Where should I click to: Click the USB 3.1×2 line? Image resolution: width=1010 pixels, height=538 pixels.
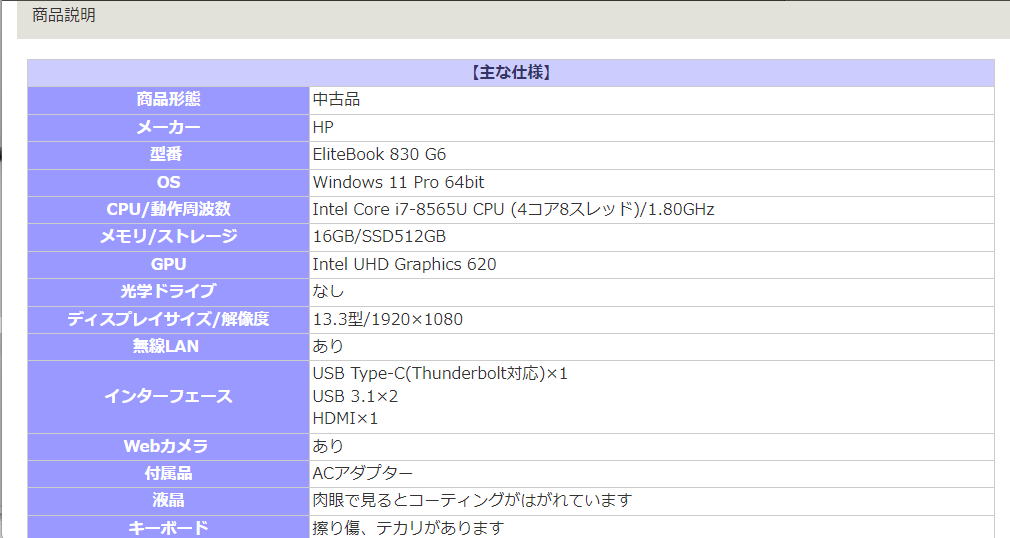click(355, 396)
